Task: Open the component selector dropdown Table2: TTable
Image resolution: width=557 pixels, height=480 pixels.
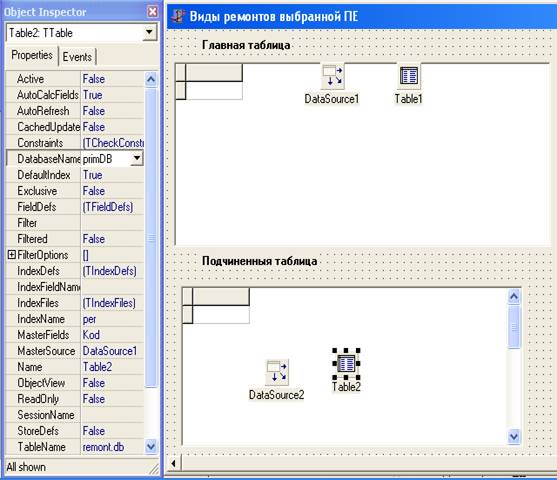Action: tap(150, 33)
